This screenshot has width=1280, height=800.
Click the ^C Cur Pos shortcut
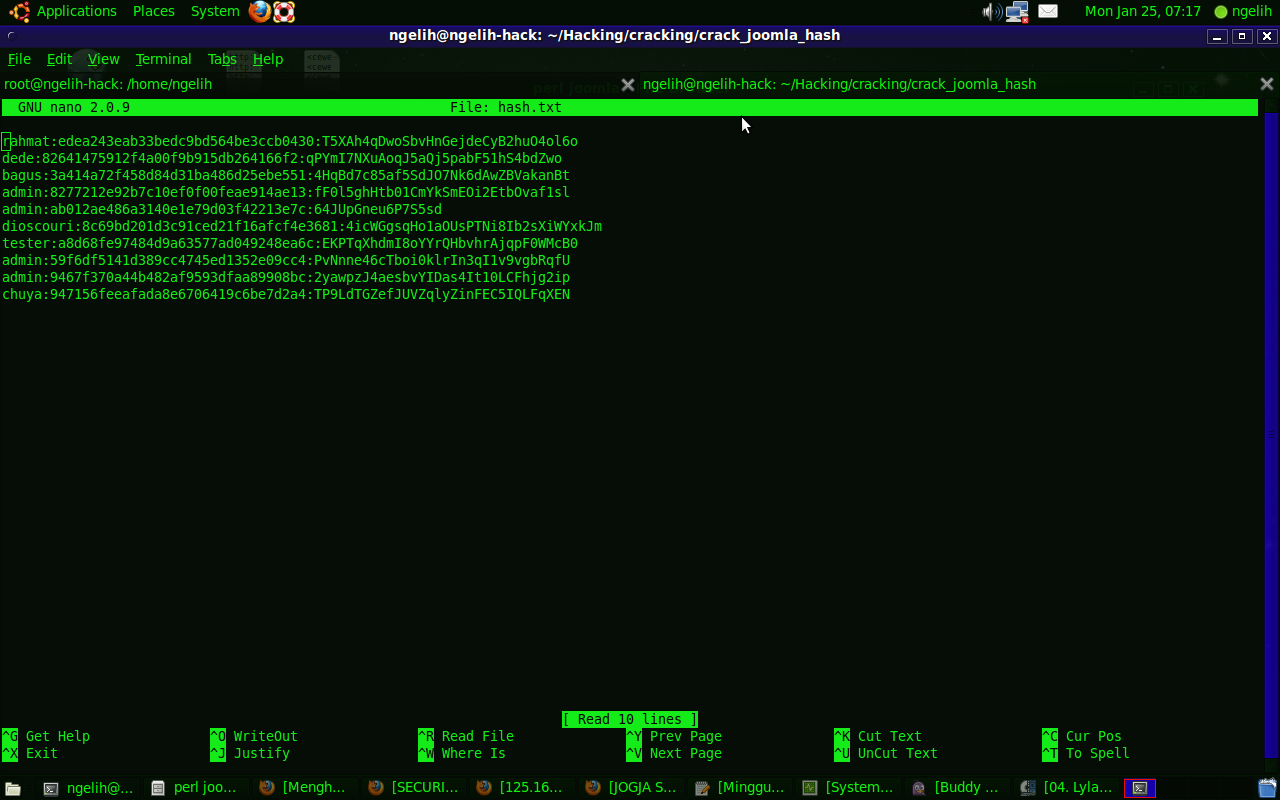click(1082, 736)
